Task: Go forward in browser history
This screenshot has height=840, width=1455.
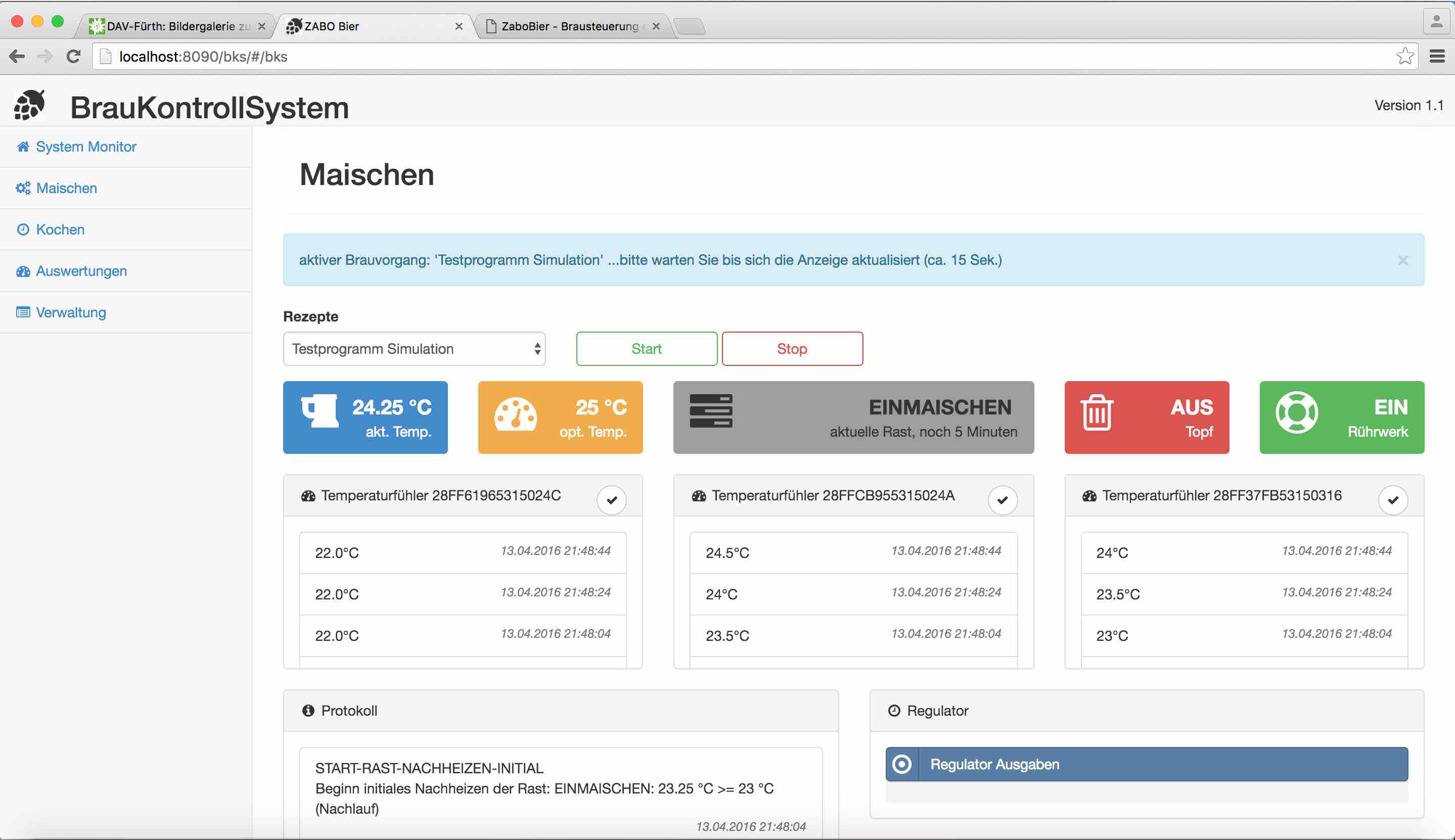Action: tap(45, 57)
